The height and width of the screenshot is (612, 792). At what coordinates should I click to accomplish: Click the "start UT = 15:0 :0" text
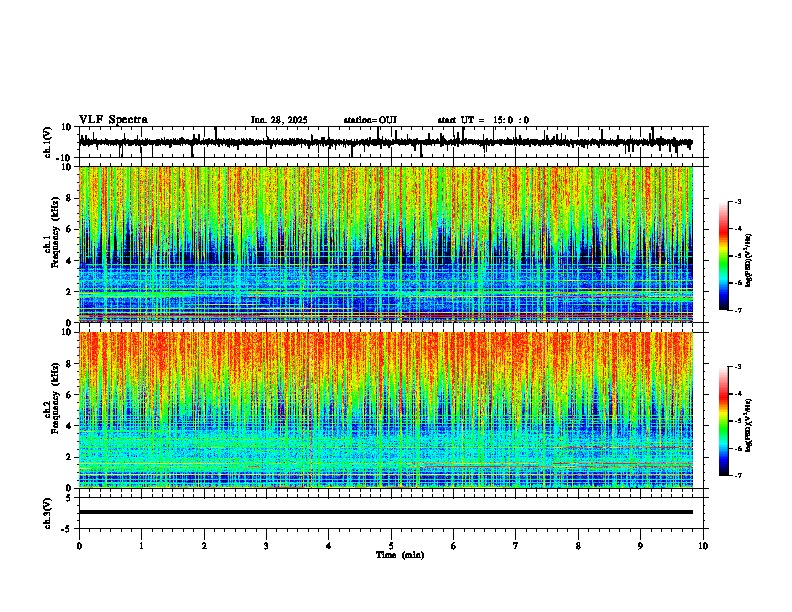pos(483,120)
